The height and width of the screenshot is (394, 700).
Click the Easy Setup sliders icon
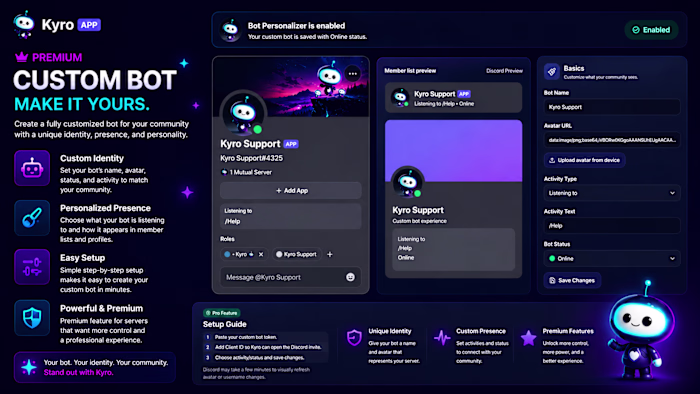[x=32, y=267]
